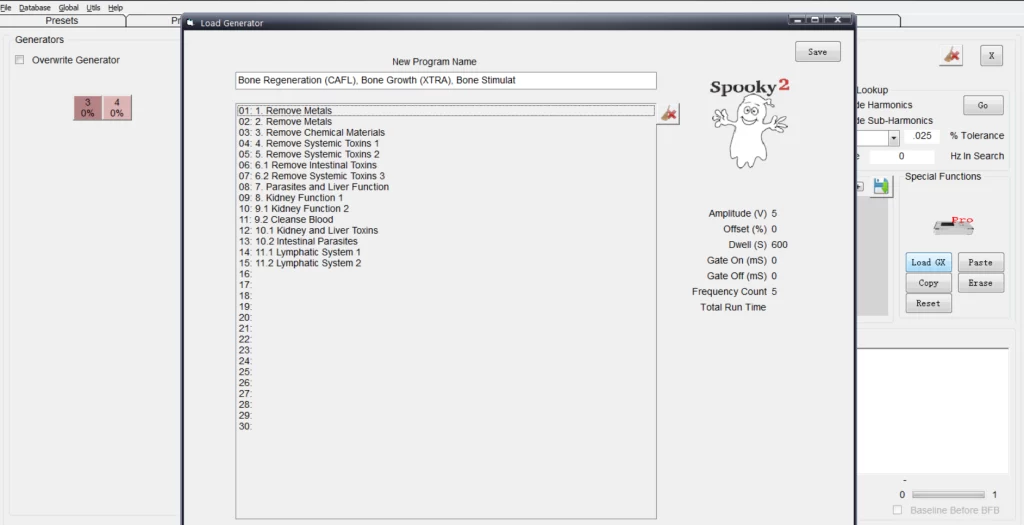1024x525 pixels.
Task: Toggle the Baseline Before BFB checkbox
Action: [x=897, y=511]
